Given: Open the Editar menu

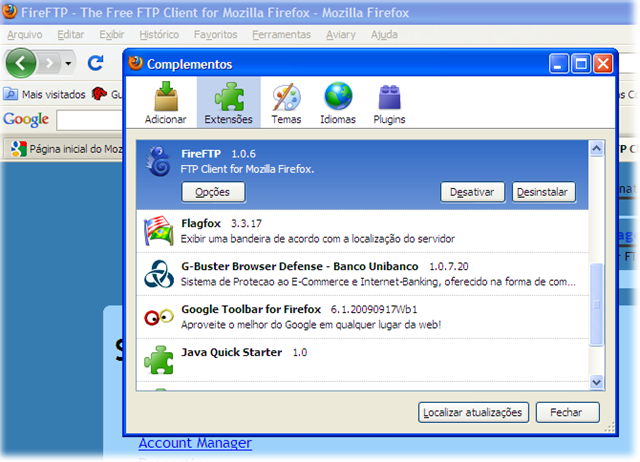Looking at the screenshot, I should (71, 35).
